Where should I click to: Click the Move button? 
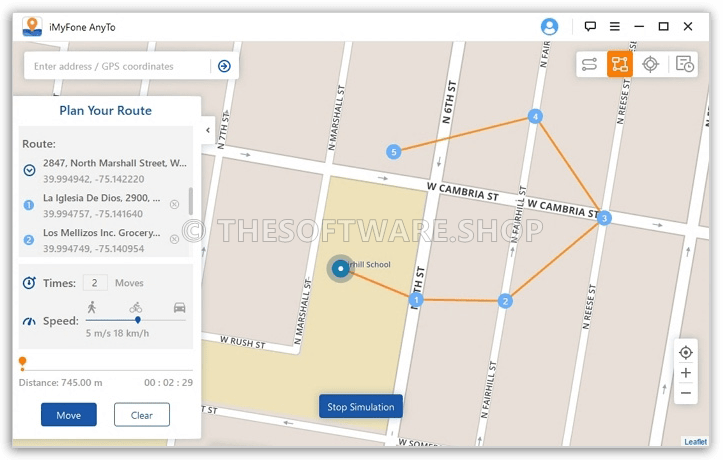tap(69, 415)
